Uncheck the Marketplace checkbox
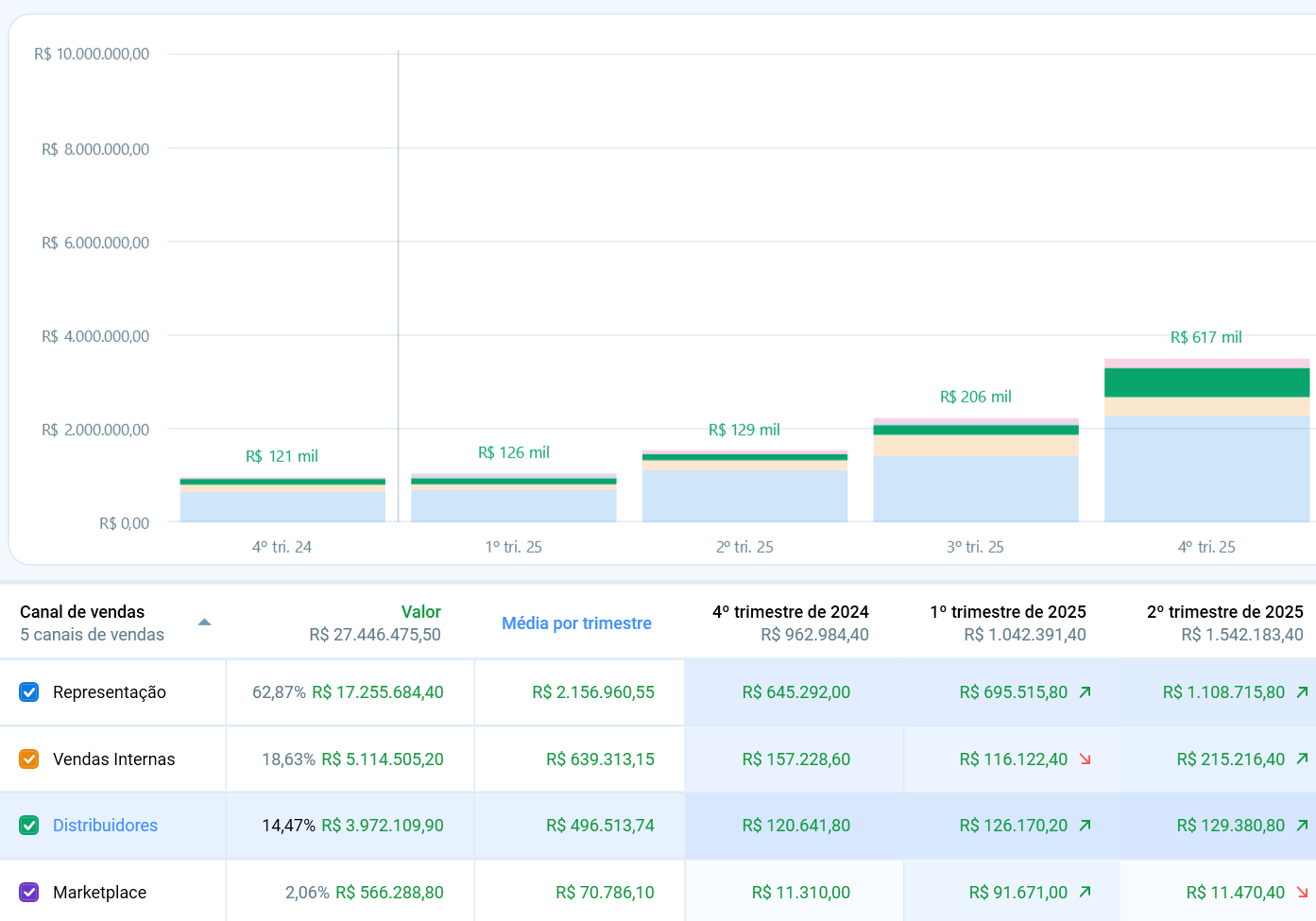Viewport: 1316px width, 921px height. [x=29, y=892]
